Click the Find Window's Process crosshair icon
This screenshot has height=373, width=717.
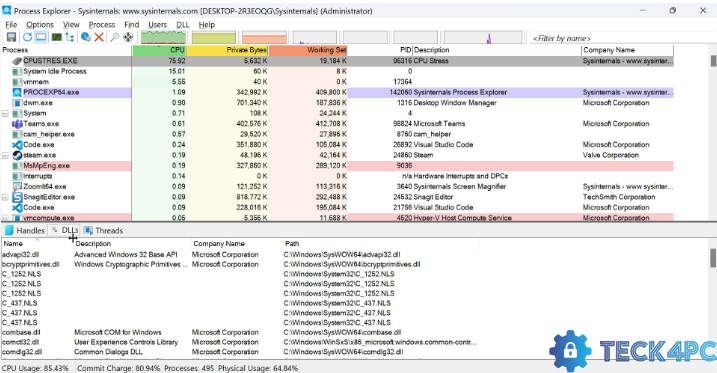click(x=128, y=37)
